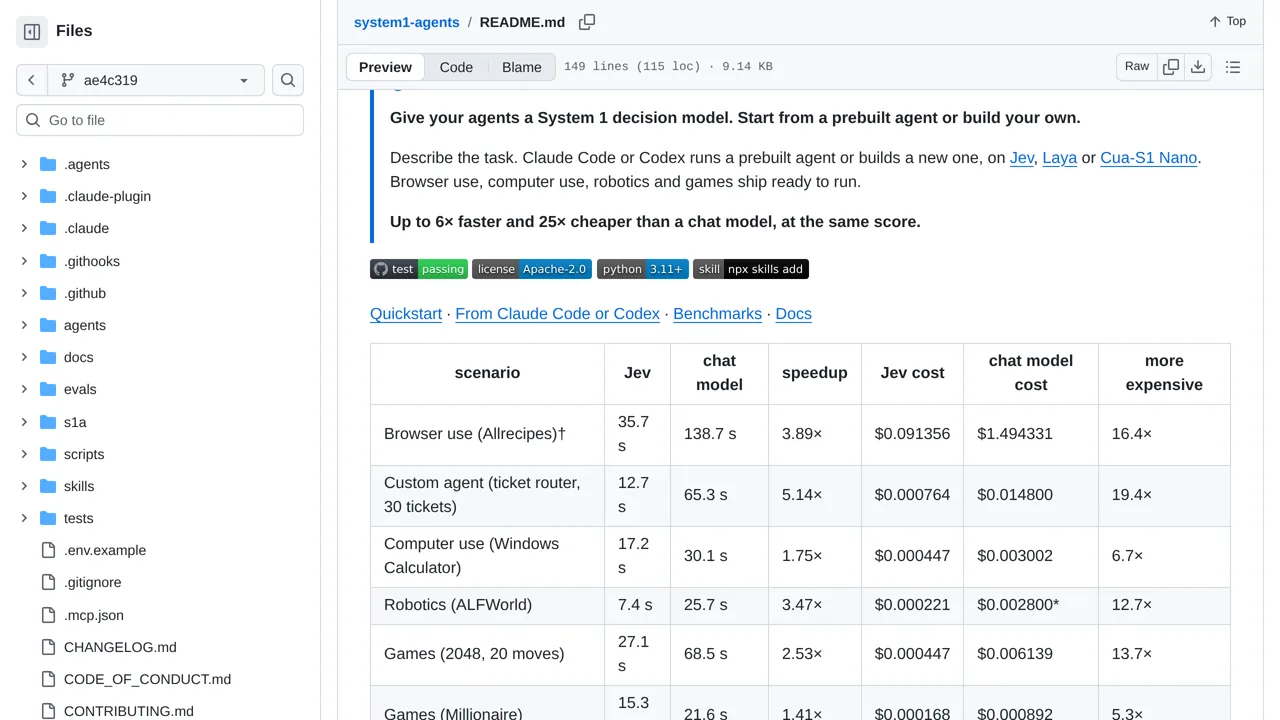Viewport: 1280px width, 720px height.
Task: Click the python 3.11+ badge
Action: [x=643, y=269]
